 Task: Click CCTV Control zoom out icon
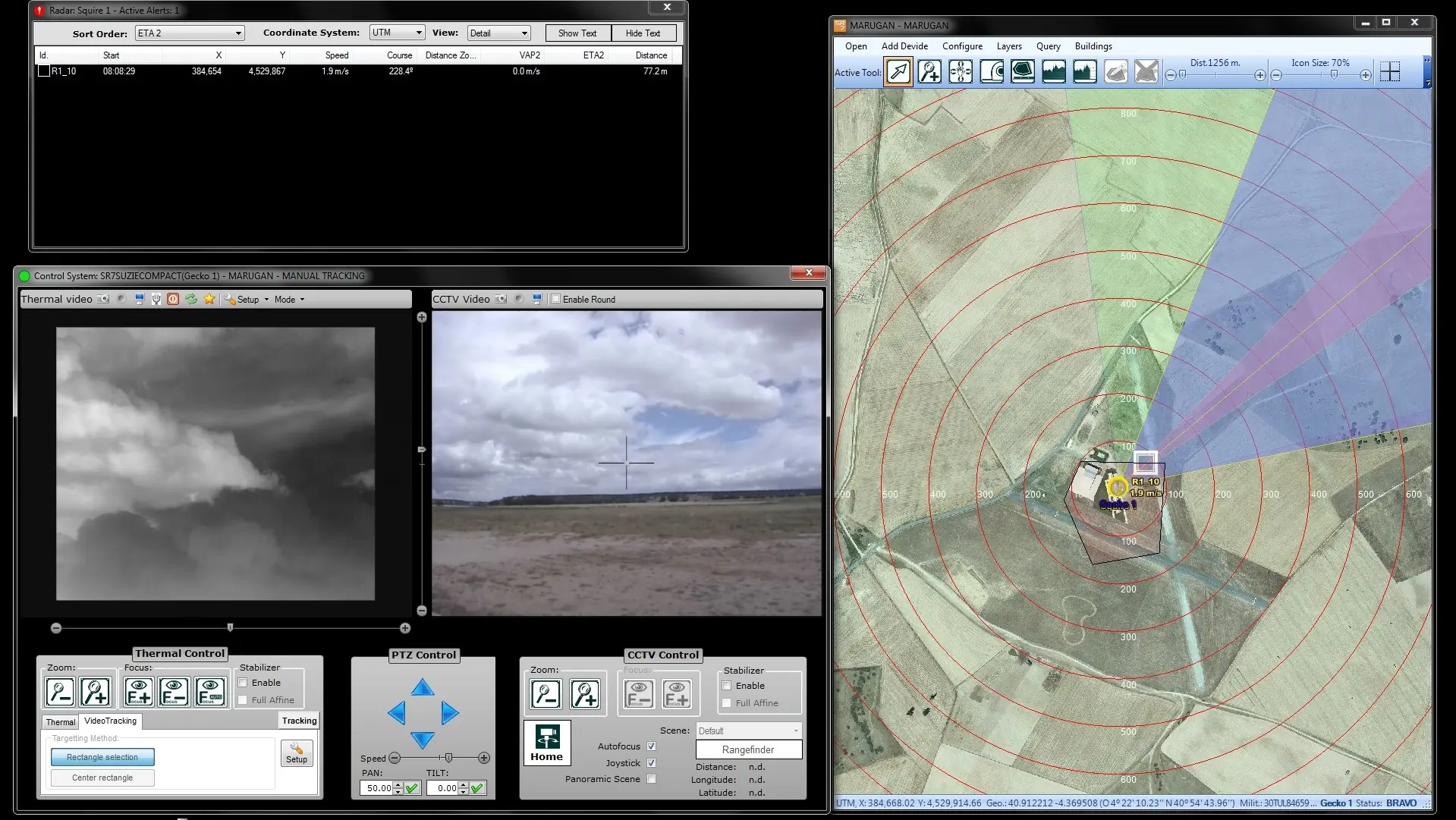coord(546,694)
